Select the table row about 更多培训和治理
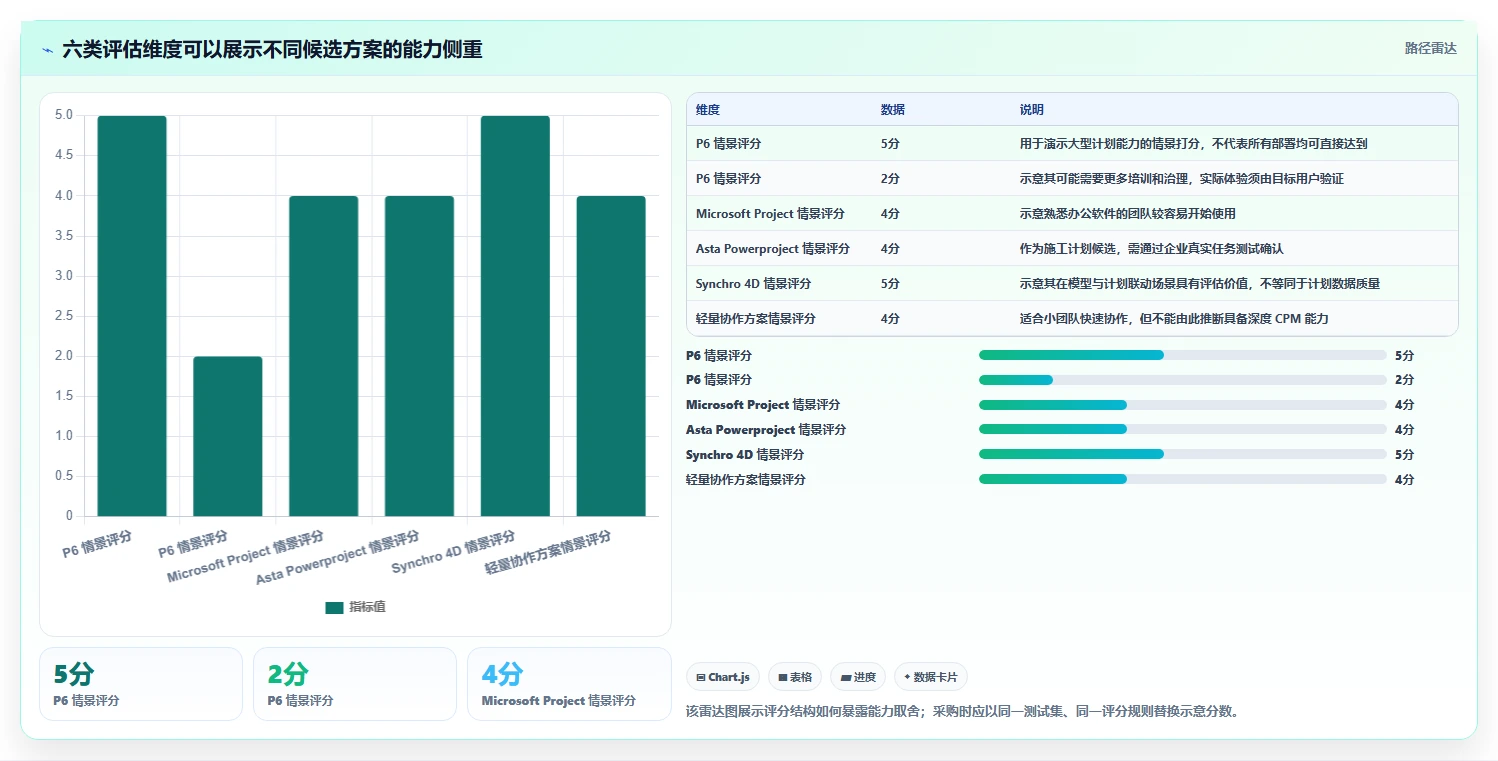 [x=1072, y=179]
